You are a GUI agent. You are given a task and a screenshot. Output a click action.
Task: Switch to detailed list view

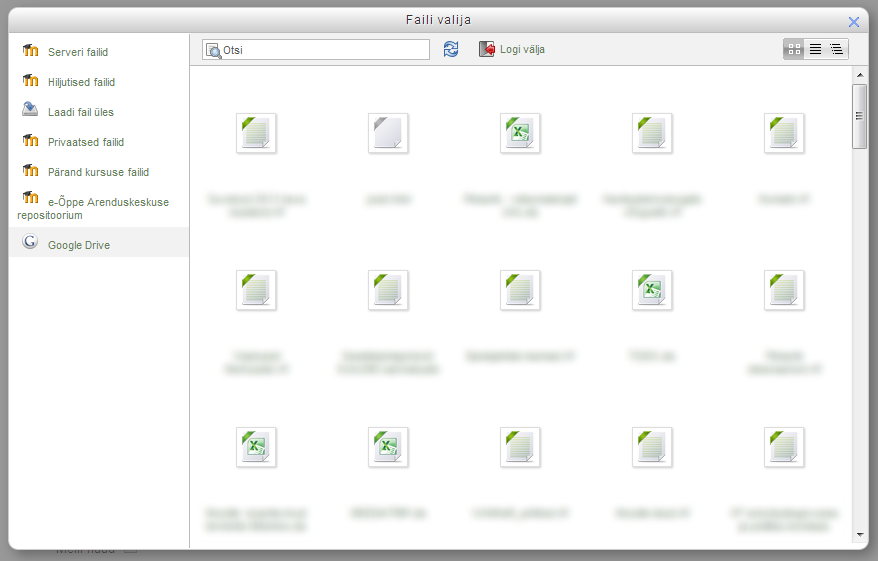coord(815,49)
